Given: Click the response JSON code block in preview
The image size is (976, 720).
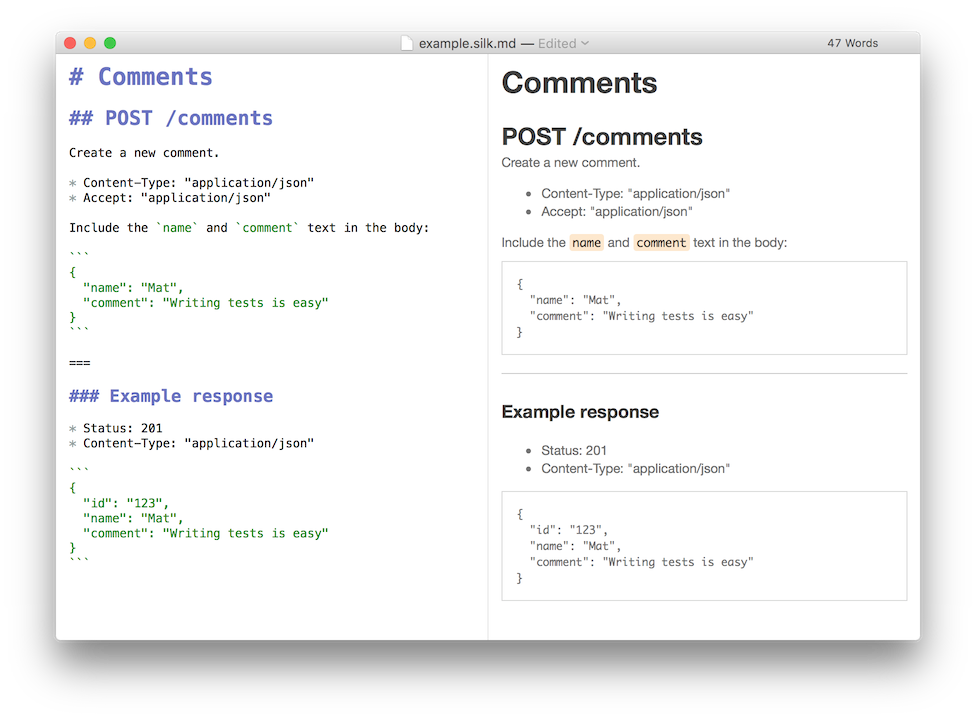Looking at the screenshot, I should click(704, 546).
